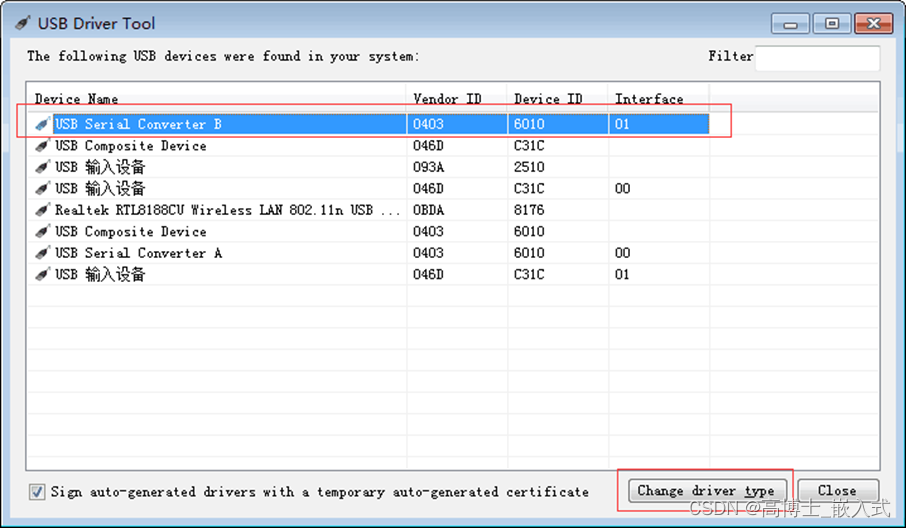Image resolution: width=906 pixels, height=528 pixels.
Task: Maximize the USB Driver Tool window
Action: (832, 24)
